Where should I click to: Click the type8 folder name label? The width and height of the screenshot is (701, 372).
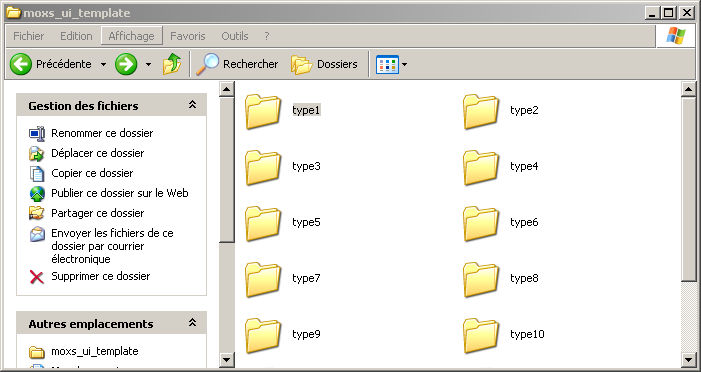pos(524,278)
